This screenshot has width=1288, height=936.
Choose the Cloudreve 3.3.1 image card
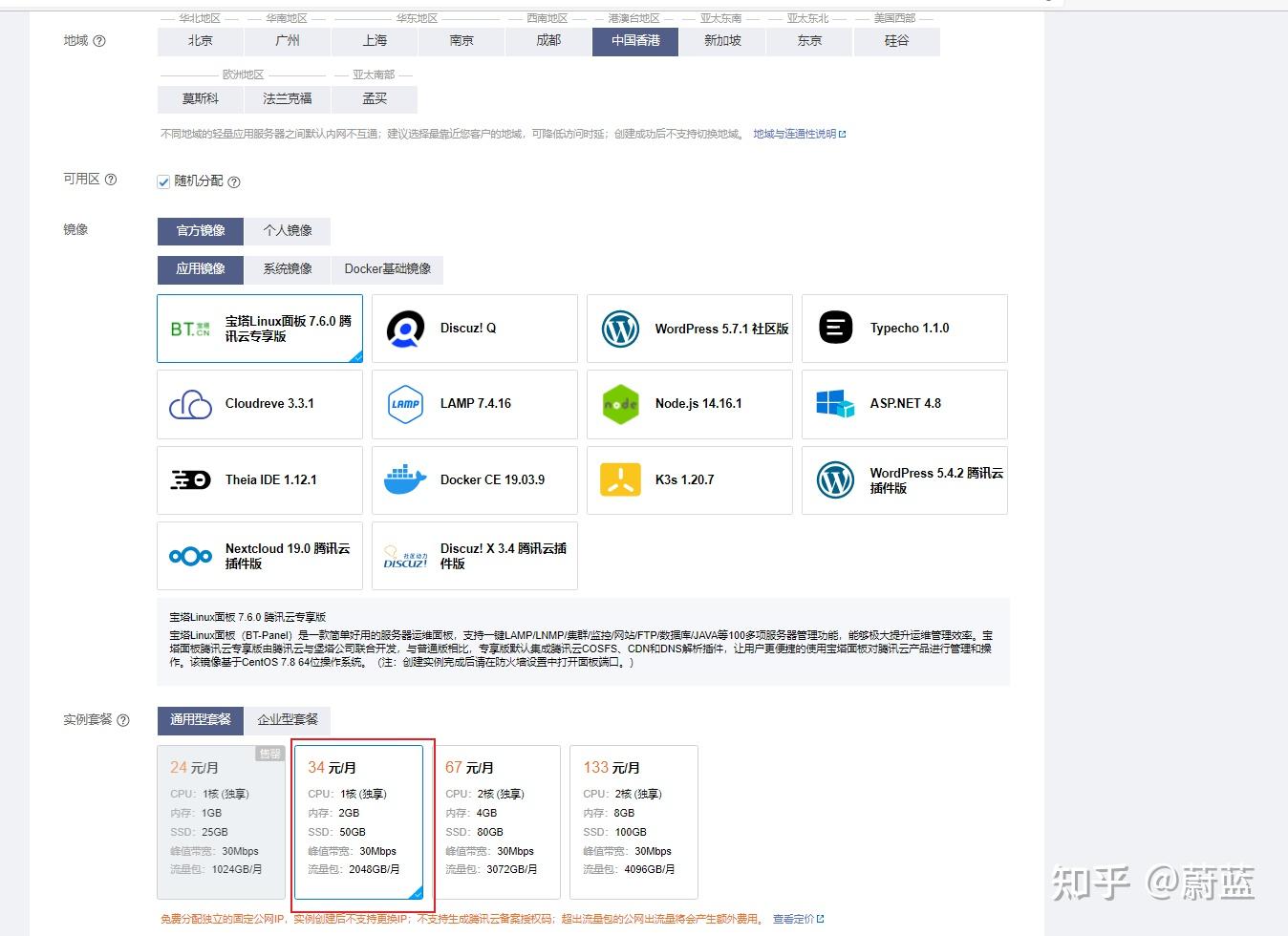point(260,404)
